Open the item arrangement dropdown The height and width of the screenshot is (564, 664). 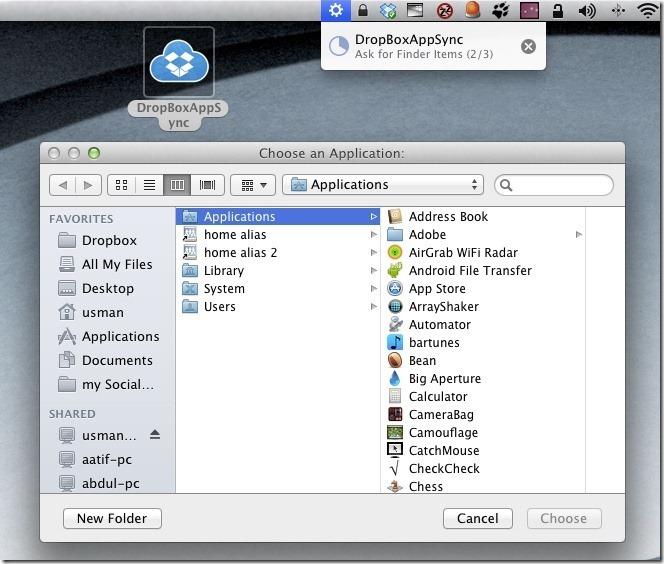point(253,185)
